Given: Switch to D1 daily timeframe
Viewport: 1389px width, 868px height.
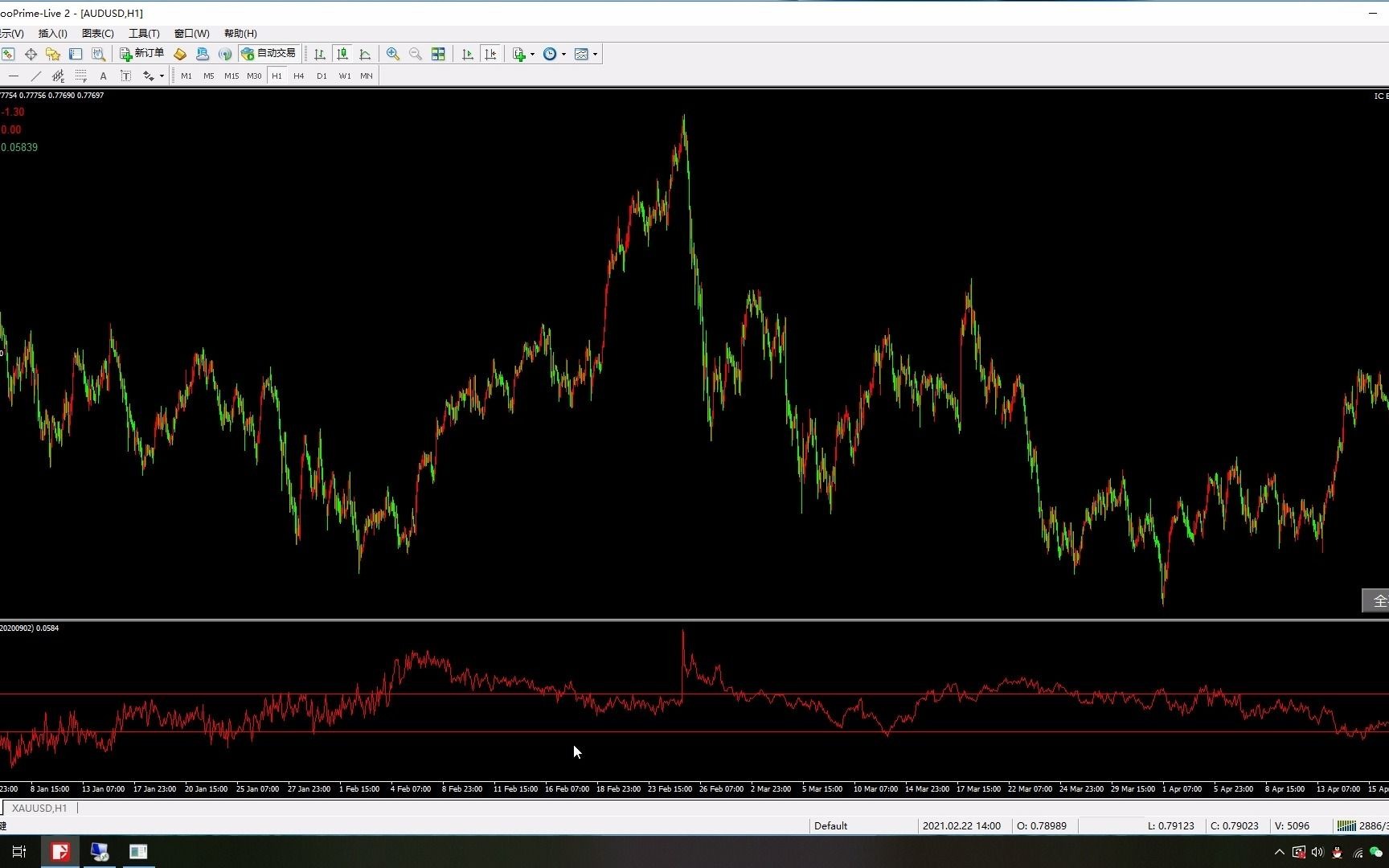Looking at the screenshot, I should click(322, 76).
